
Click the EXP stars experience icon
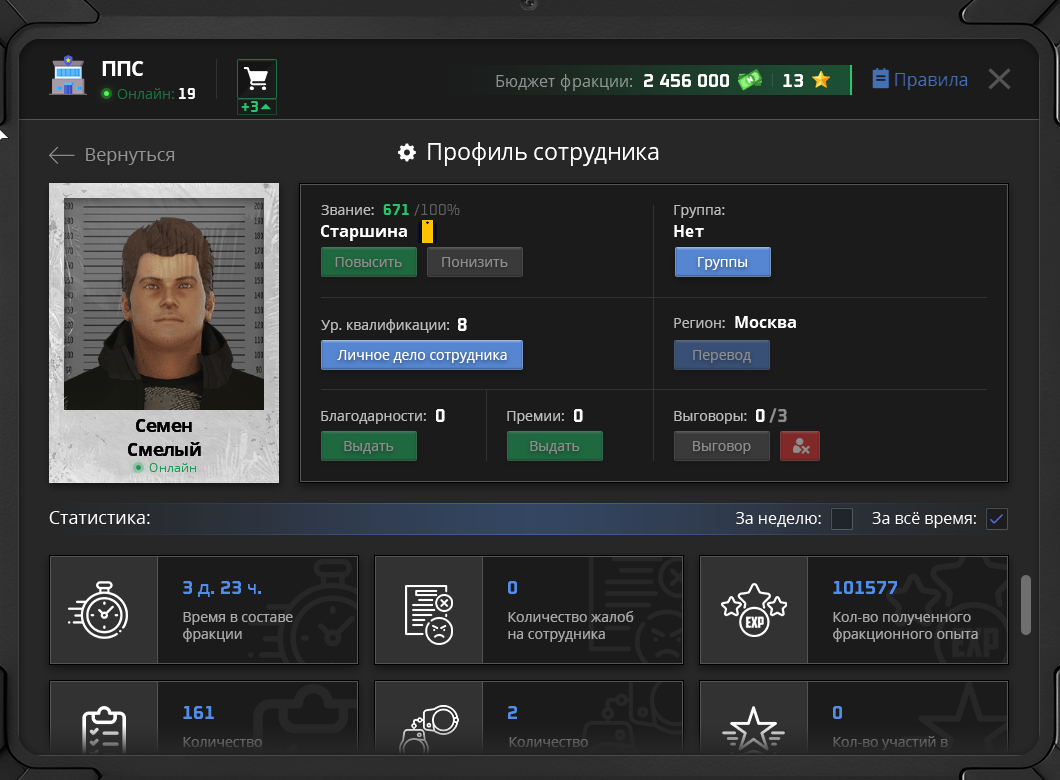click(x=753, y=610)
